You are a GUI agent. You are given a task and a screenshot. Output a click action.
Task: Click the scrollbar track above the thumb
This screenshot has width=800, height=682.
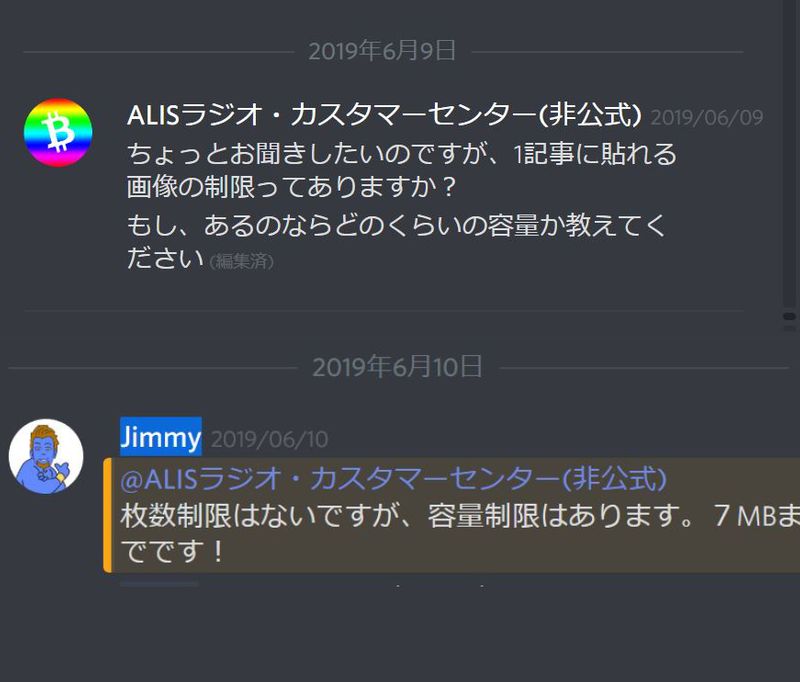tap(789, 153)
